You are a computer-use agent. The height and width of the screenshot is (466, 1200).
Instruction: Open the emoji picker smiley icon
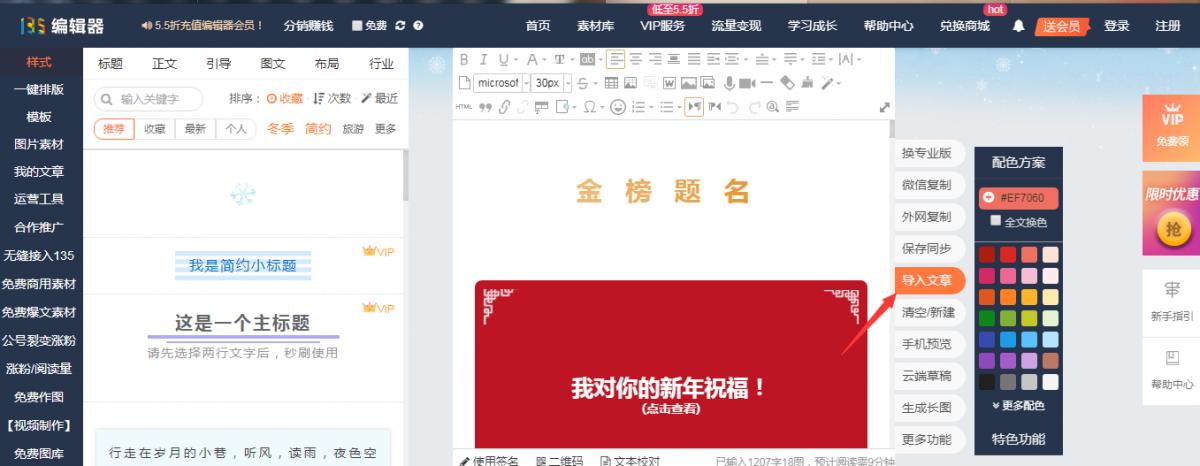[617, 107]
